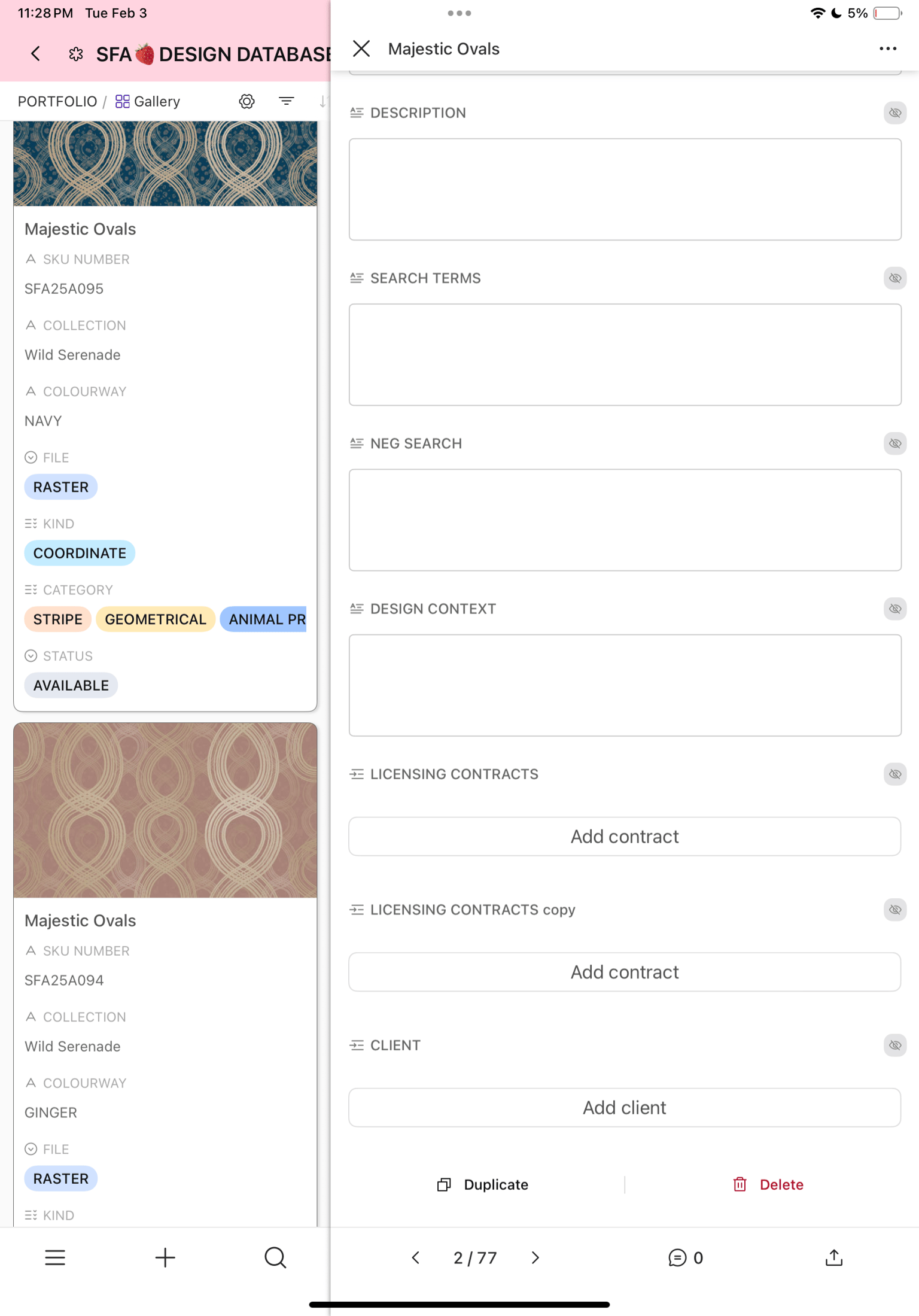Screen dimensions: 919x1316
Task: Go back with the left arrow in header
Action: pyautogui.click(x=36, y=54)
